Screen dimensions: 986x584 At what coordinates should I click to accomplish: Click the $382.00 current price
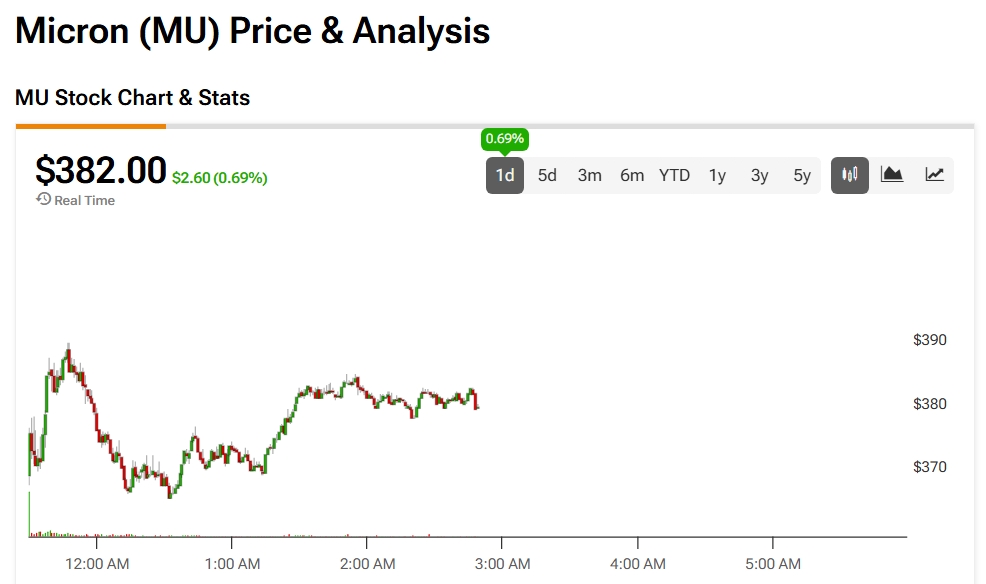point(100,170)
